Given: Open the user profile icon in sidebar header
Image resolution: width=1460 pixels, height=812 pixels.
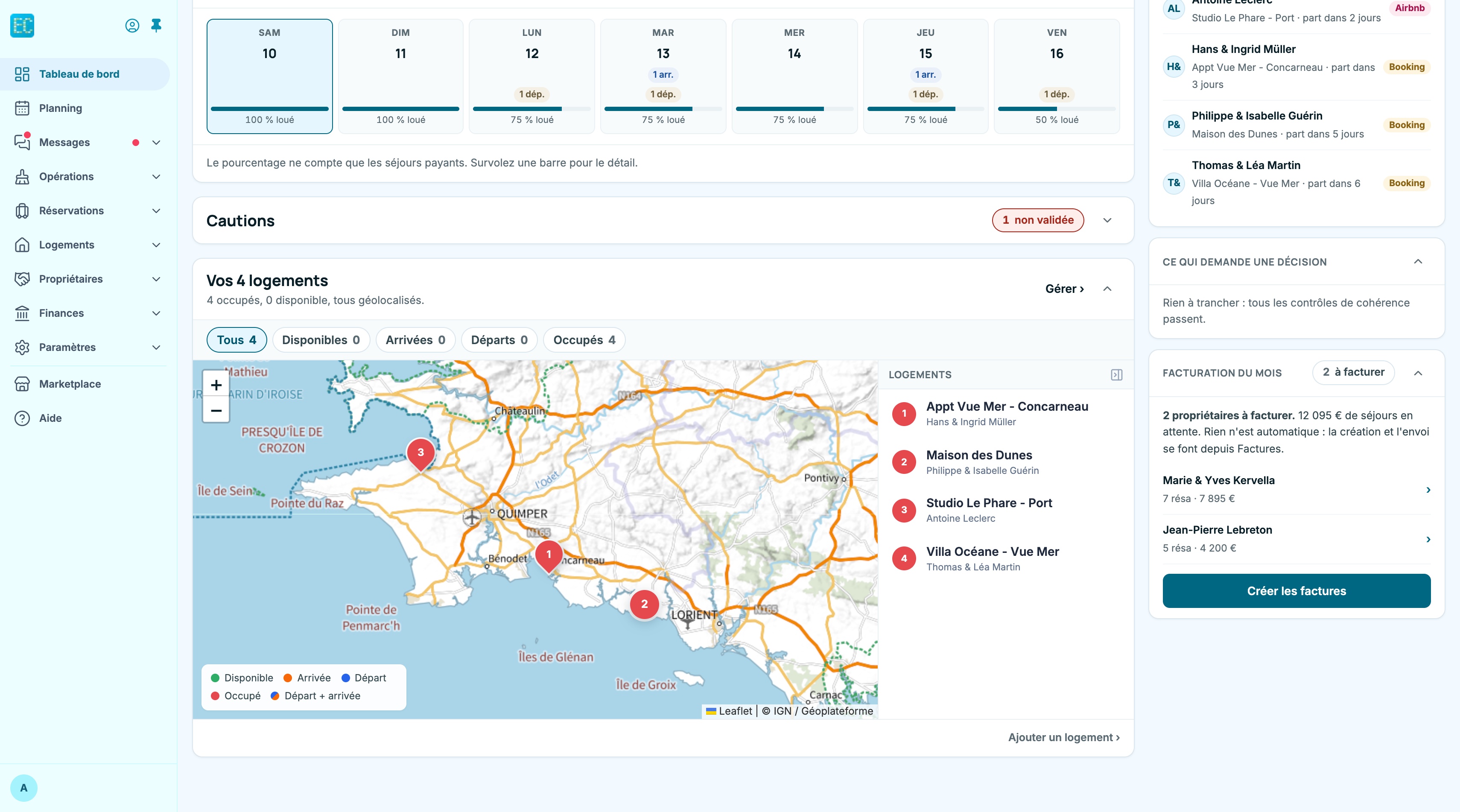Looking at the screenshot, I should tap(132, 26).
